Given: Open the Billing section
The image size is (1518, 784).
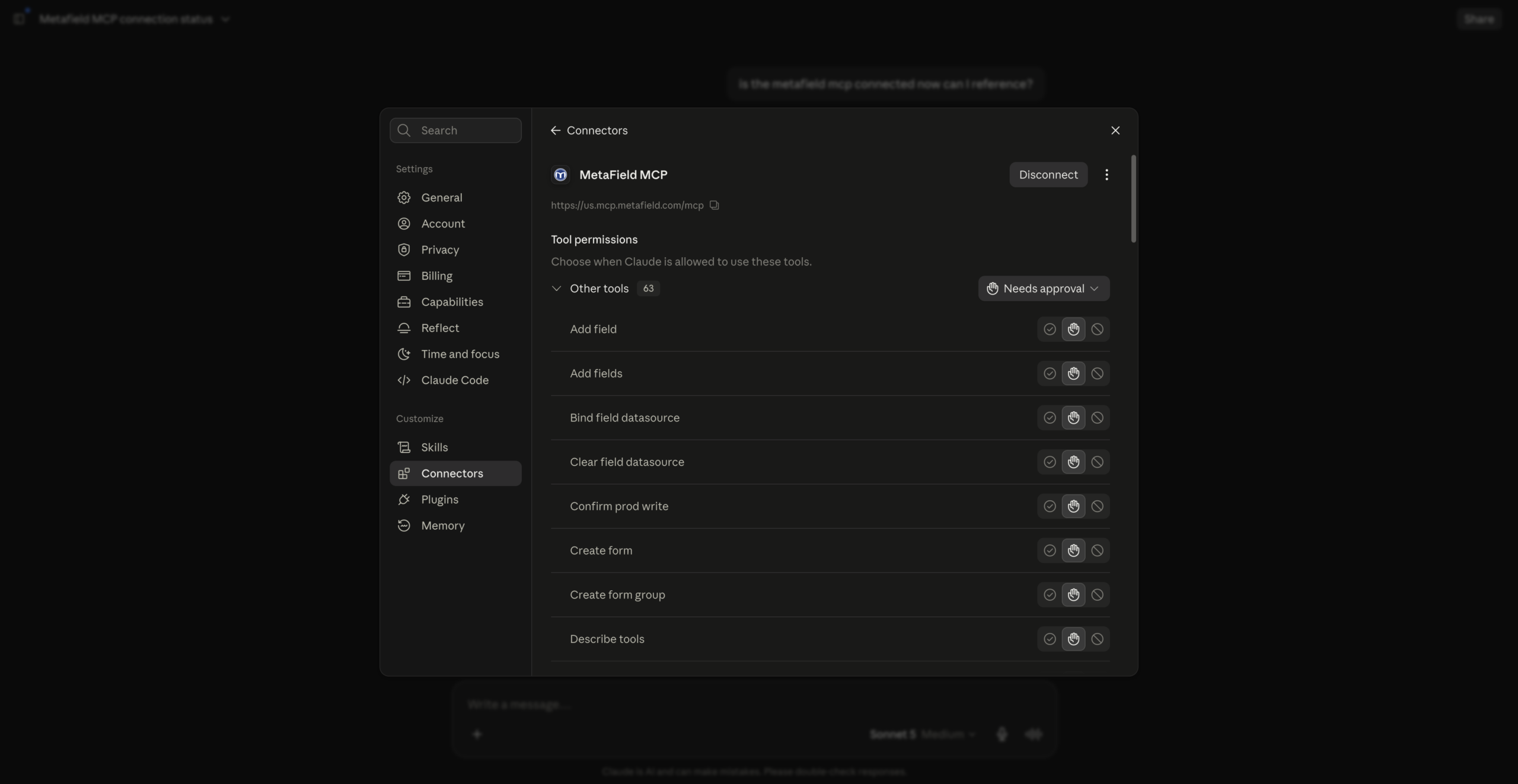Looking at the screenshot, I should tap(455, 276).
